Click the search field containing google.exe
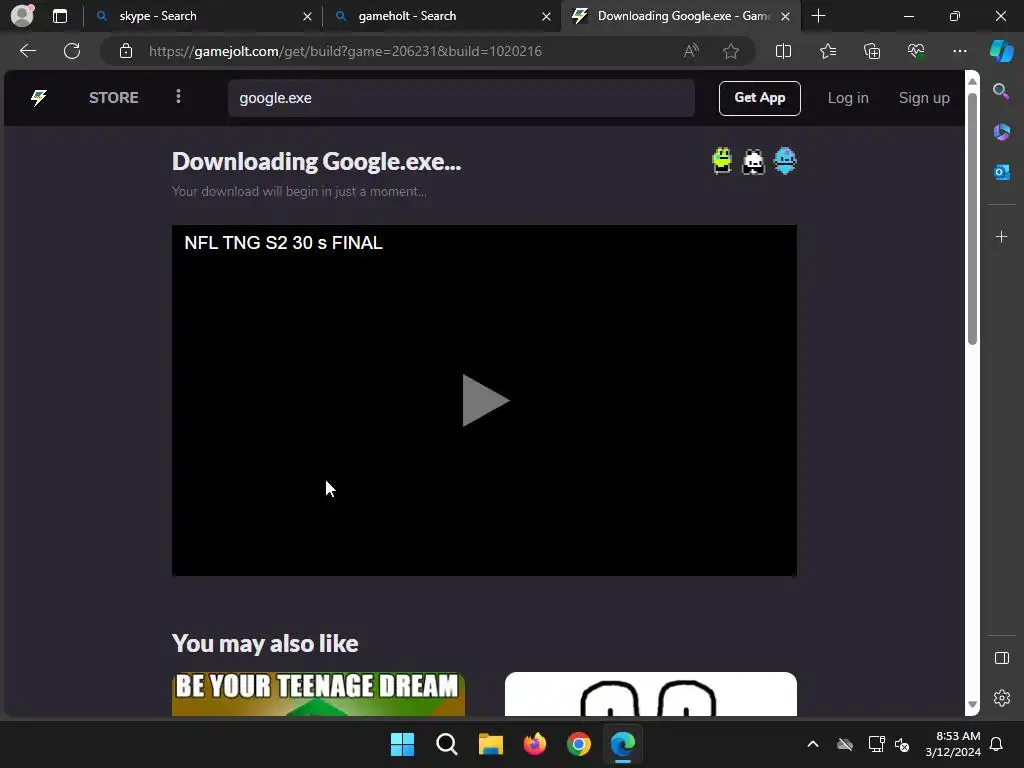This screenshot has height=768, width=1024. click(461, 98)
